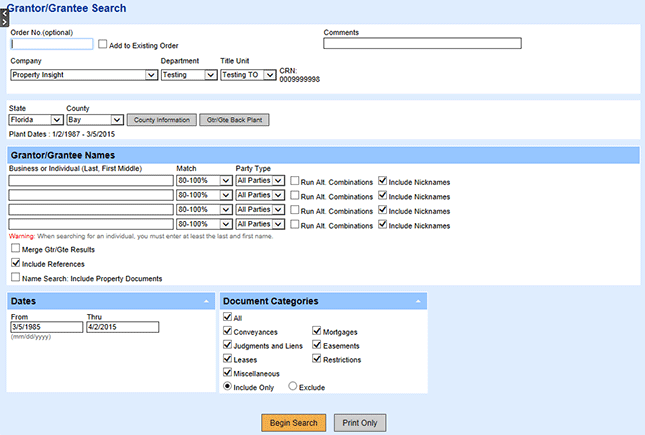Screen dimensions: 645x435
Task: Collapse the Dates panel arrow
Action: pyautogui.click(x=205, y=301)
